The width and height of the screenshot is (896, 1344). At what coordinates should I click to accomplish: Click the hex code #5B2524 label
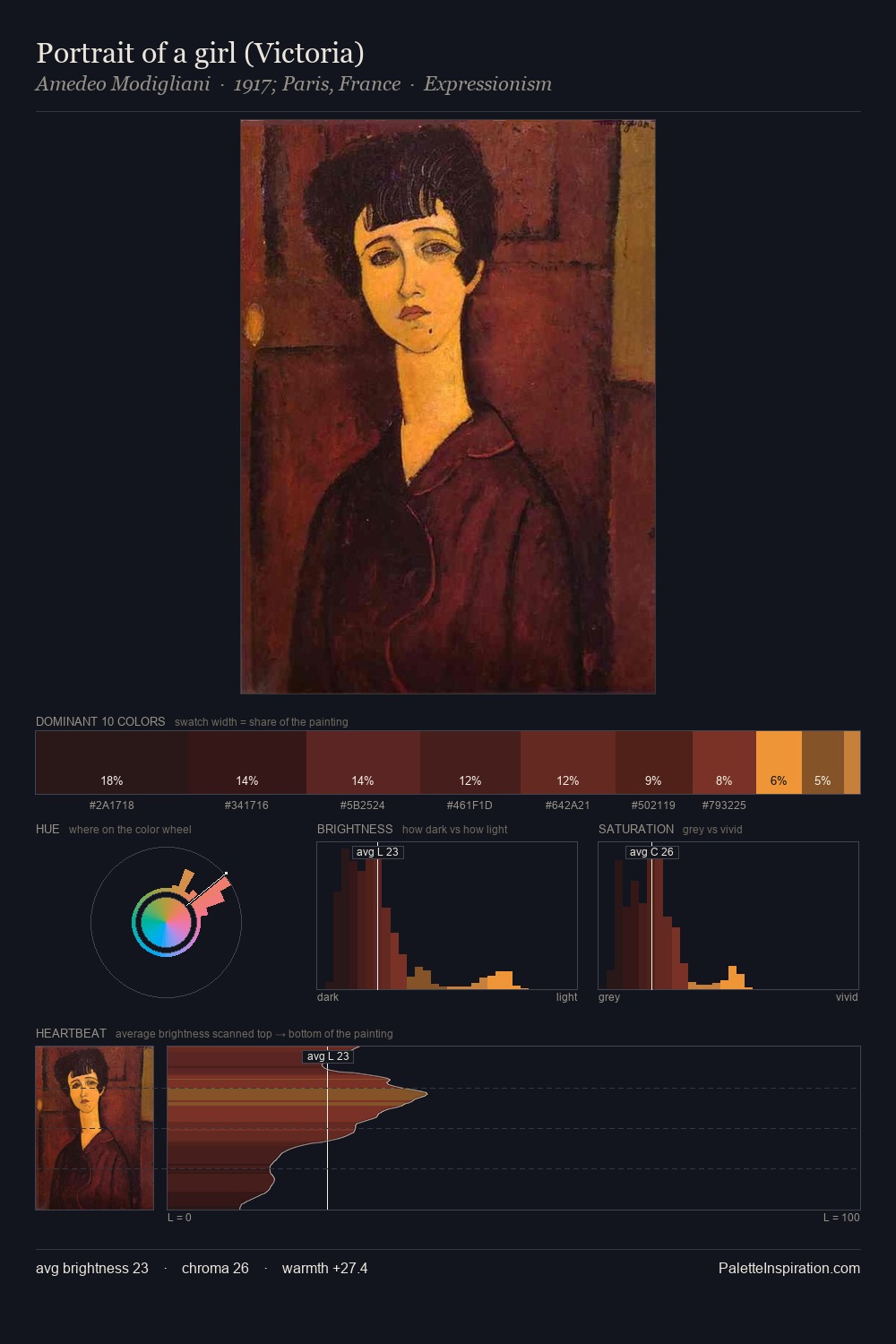click(363, 806)
